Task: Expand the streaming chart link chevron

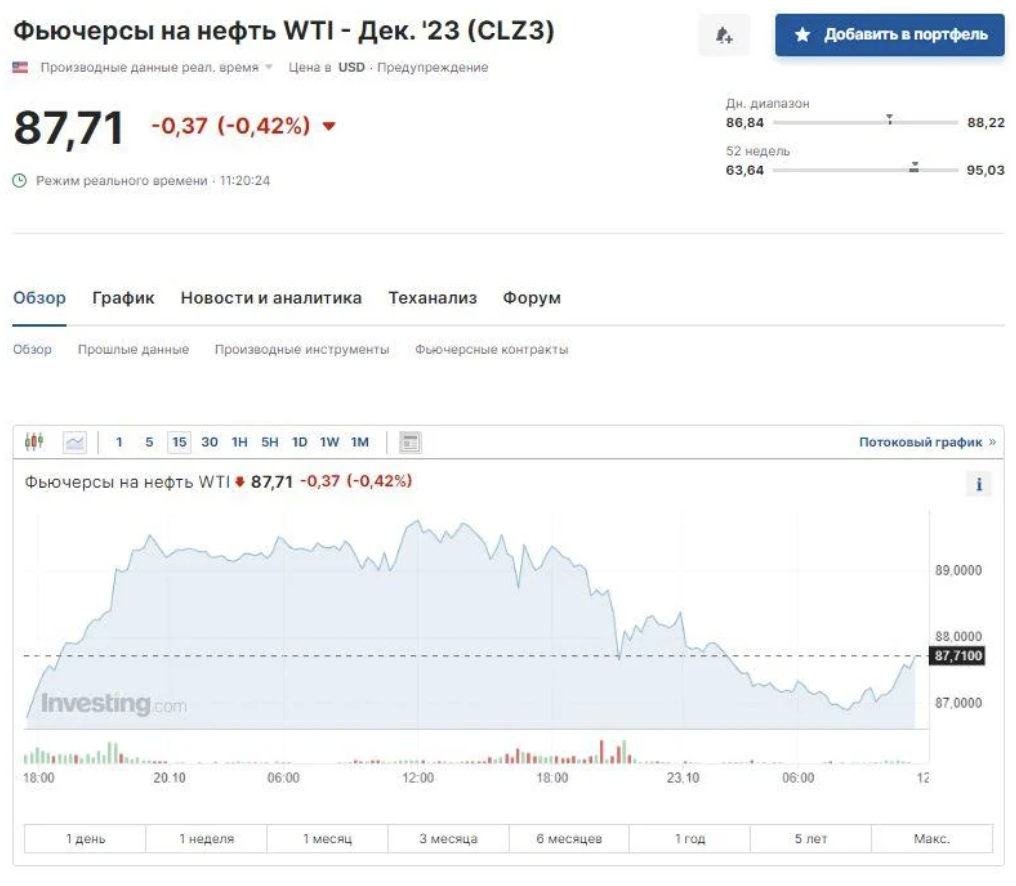Action: [992, 442]
